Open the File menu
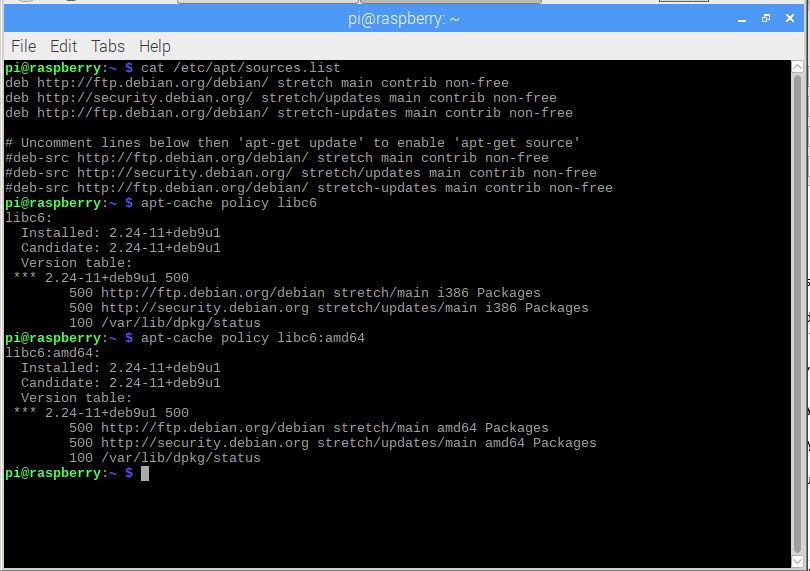The image size is (810, 571). [24, 47]
